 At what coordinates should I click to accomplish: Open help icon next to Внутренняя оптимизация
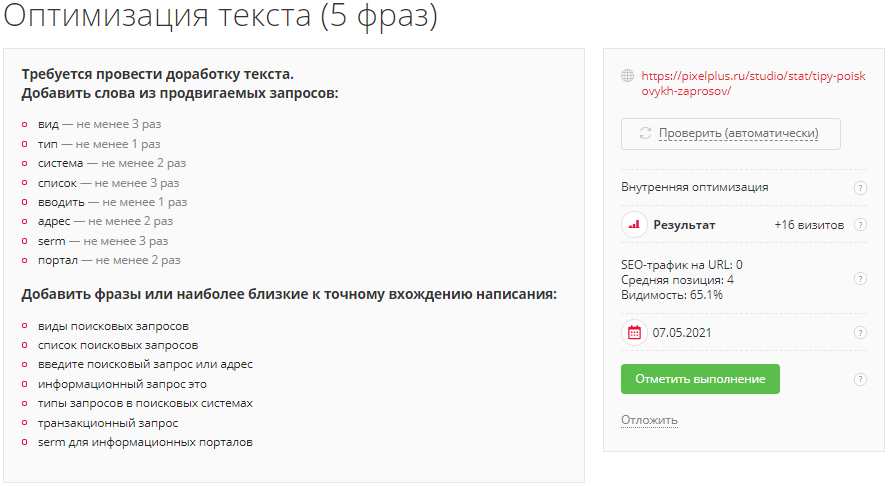click(860, 187)
